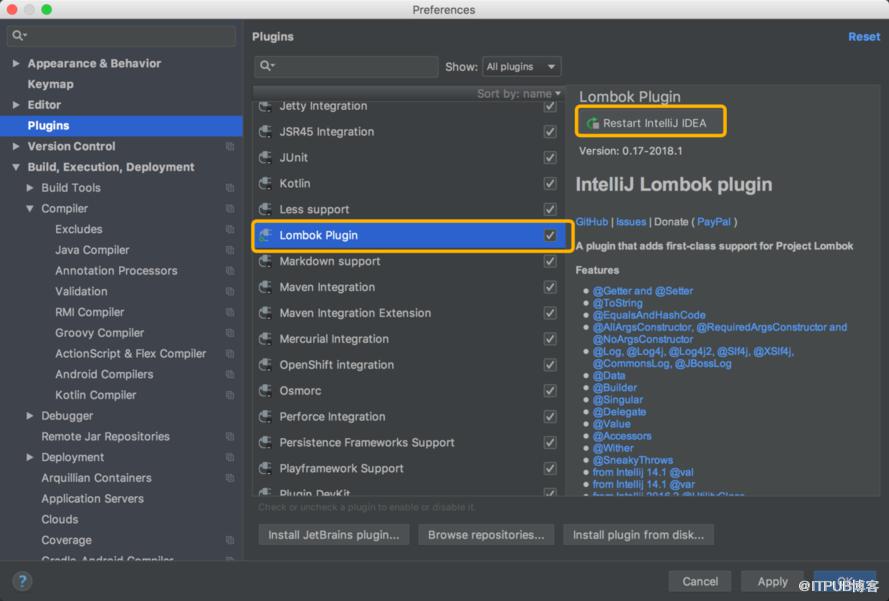Open the Show All plugins dropdown
Image resolution: width=889 pixels, height=601 pixels.
coord(521,67)
